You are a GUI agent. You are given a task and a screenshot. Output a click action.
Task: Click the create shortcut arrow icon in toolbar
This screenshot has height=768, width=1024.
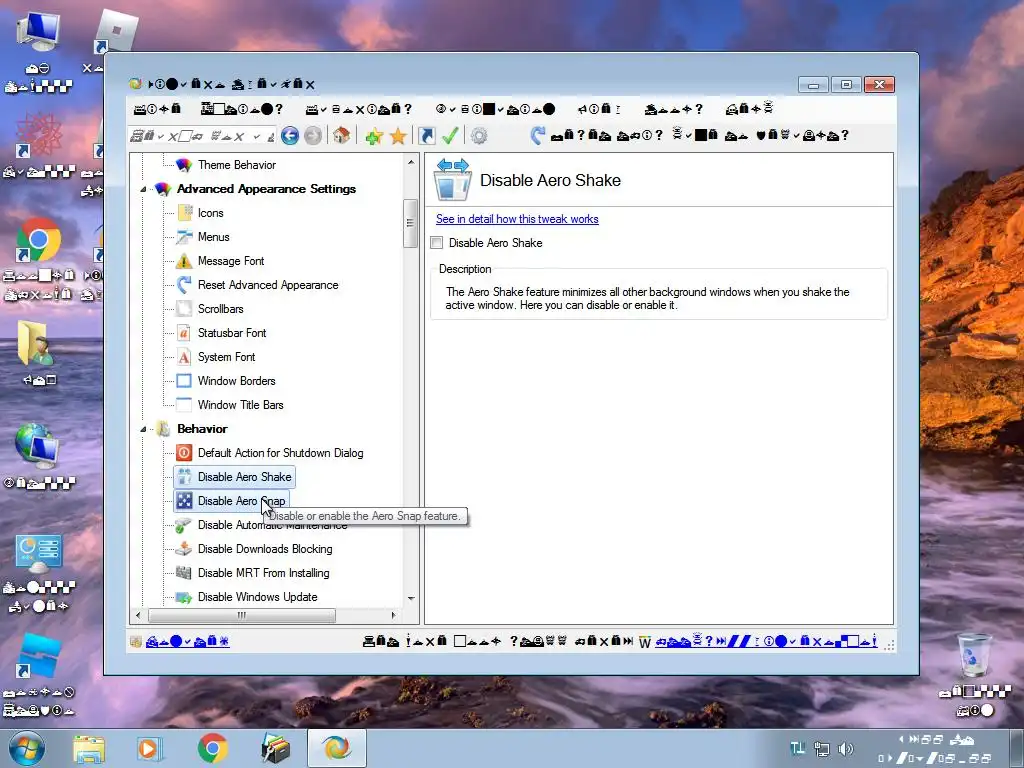coord(426,136)
